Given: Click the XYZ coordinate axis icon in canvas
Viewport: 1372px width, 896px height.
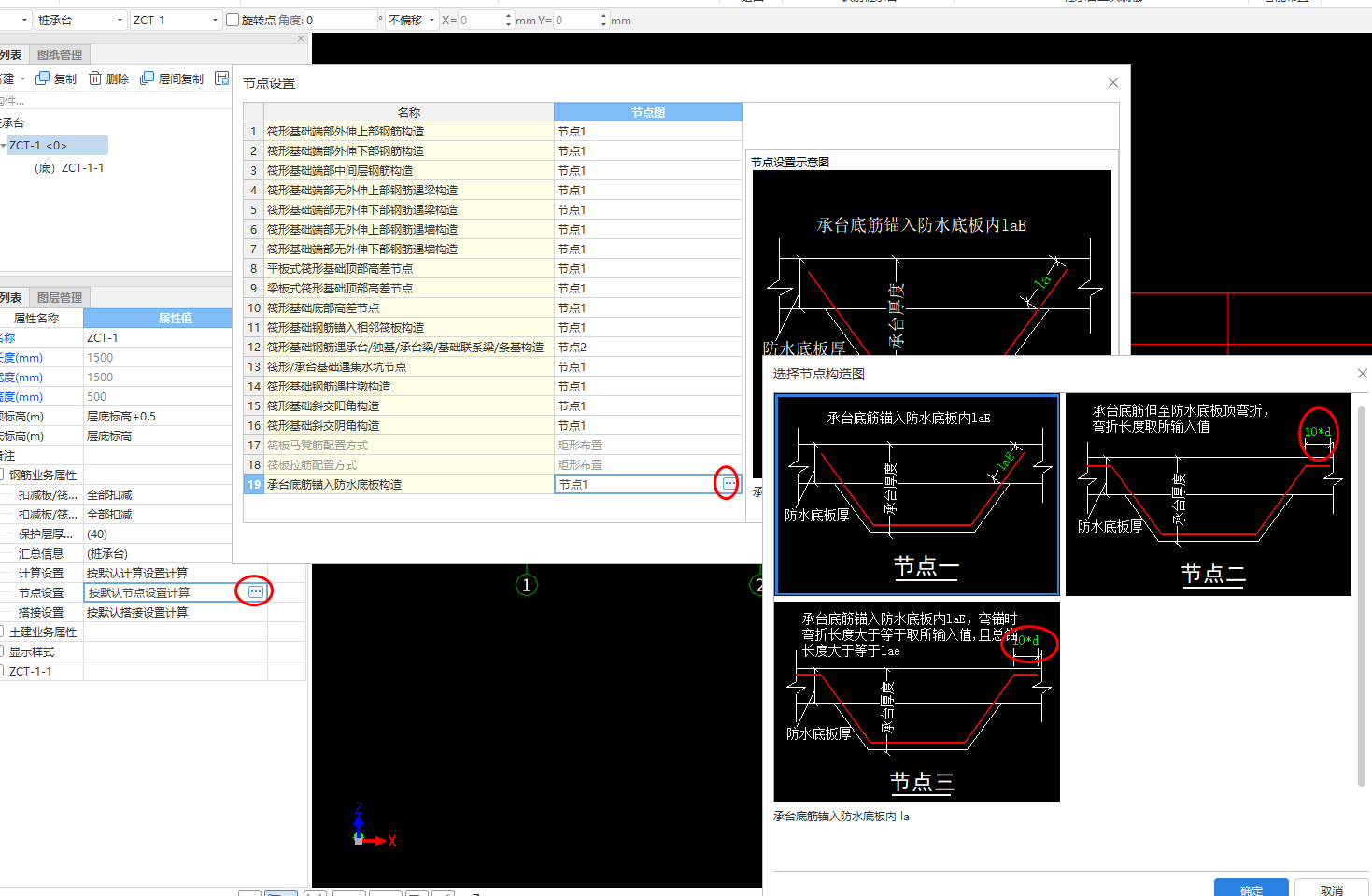Looking at the screenshot, I should pos(374,826).
